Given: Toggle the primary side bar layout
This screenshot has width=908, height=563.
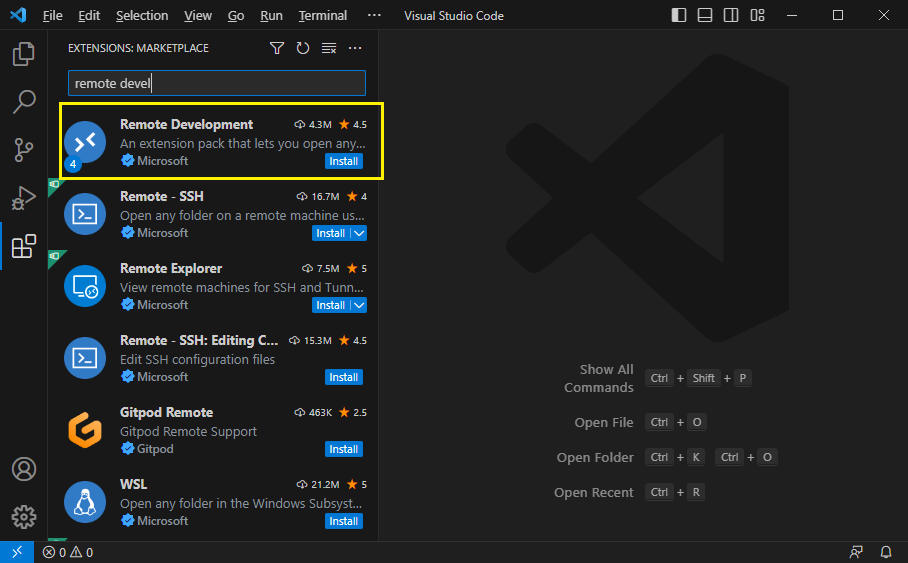Looking at the screenshot, I should point(679,15).
